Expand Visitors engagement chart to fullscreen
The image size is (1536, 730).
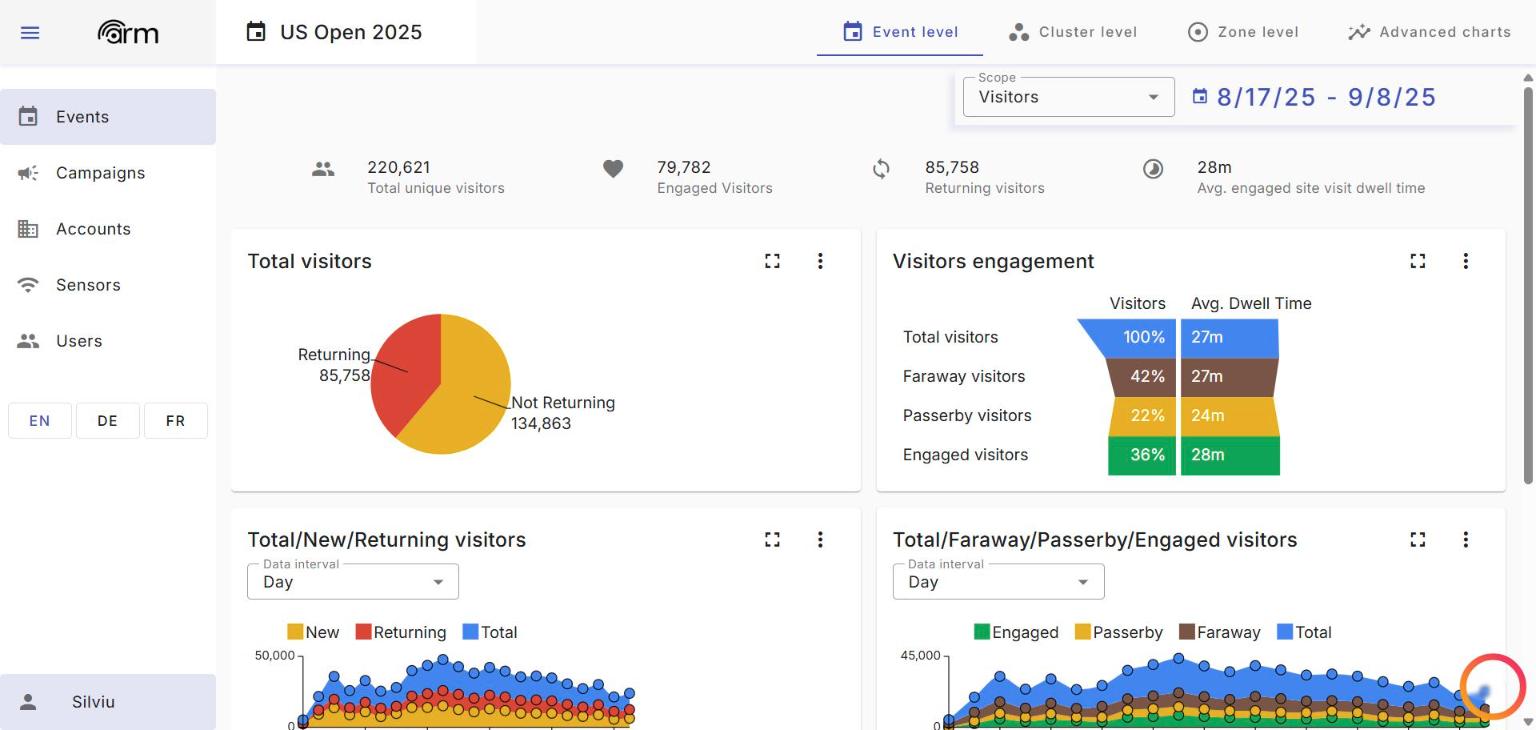pyautogui.click(x=1417, y=261)
